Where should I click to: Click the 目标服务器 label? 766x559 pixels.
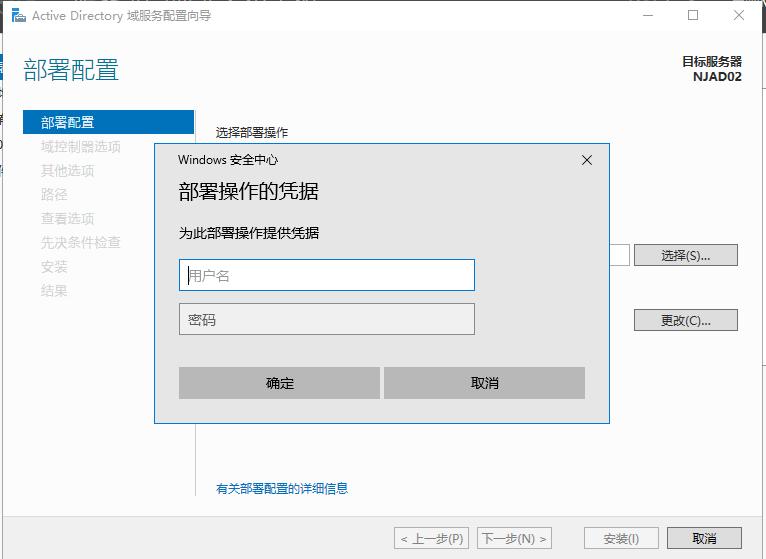712,62
